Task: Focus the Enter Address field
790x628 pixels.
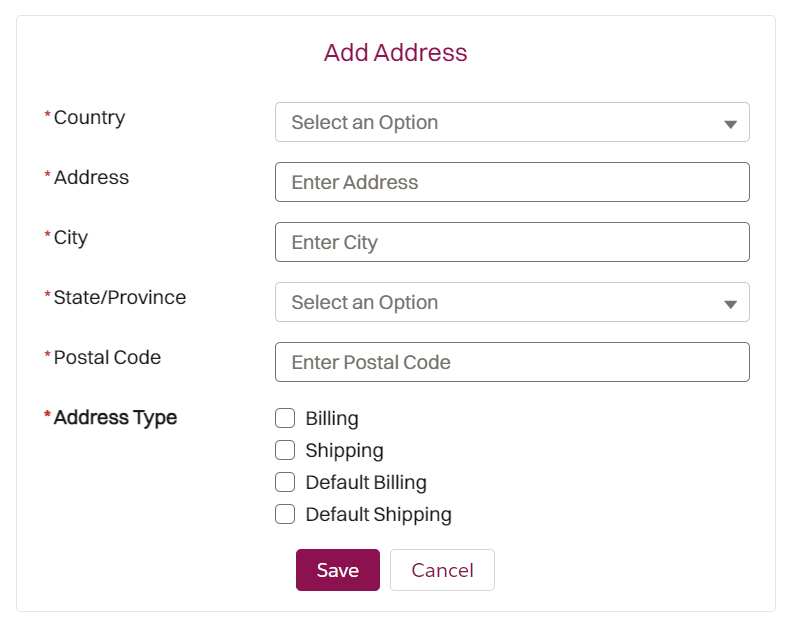Action: coord(511,182)
